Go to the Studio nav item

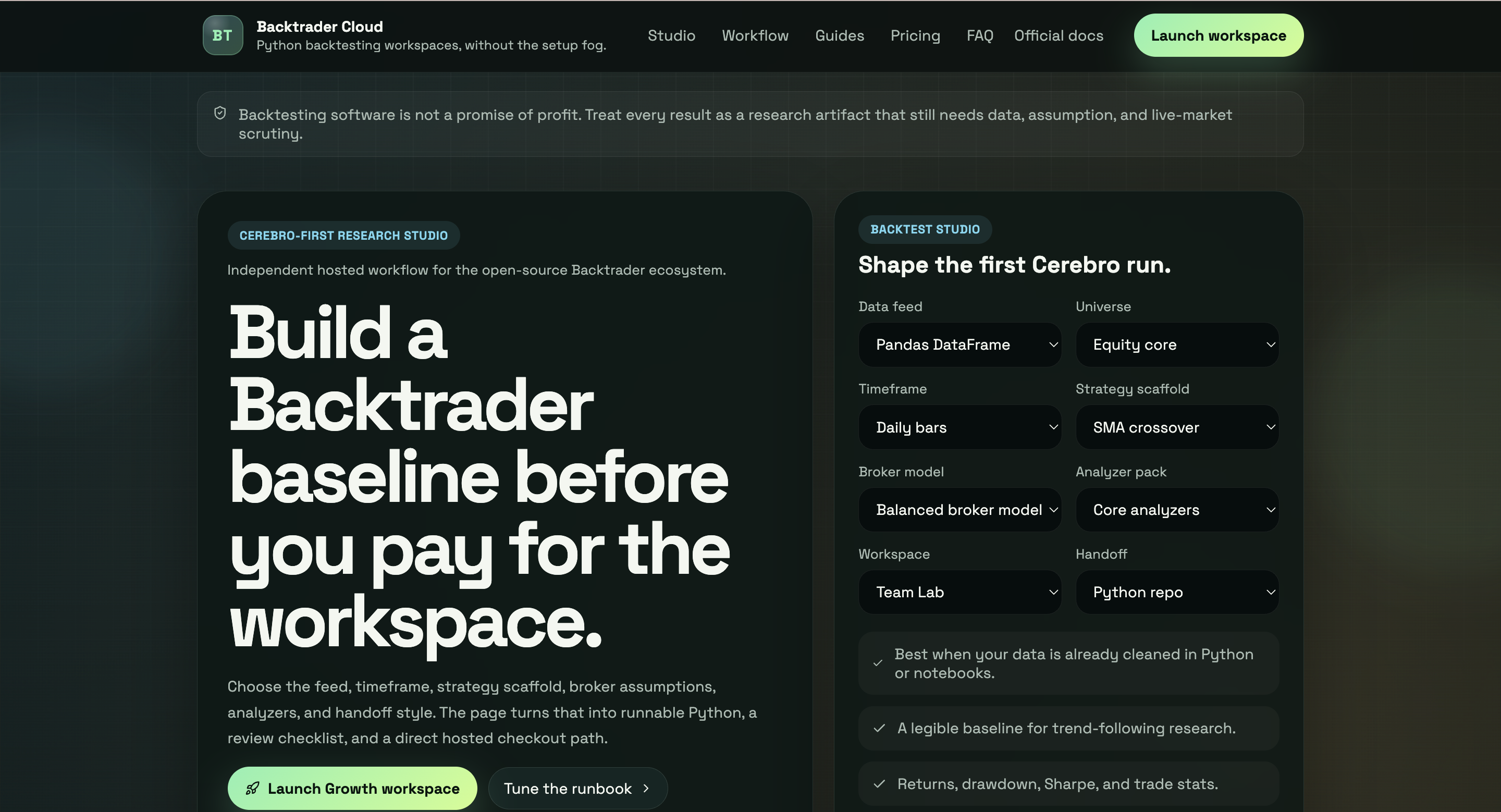pos(671,35)
